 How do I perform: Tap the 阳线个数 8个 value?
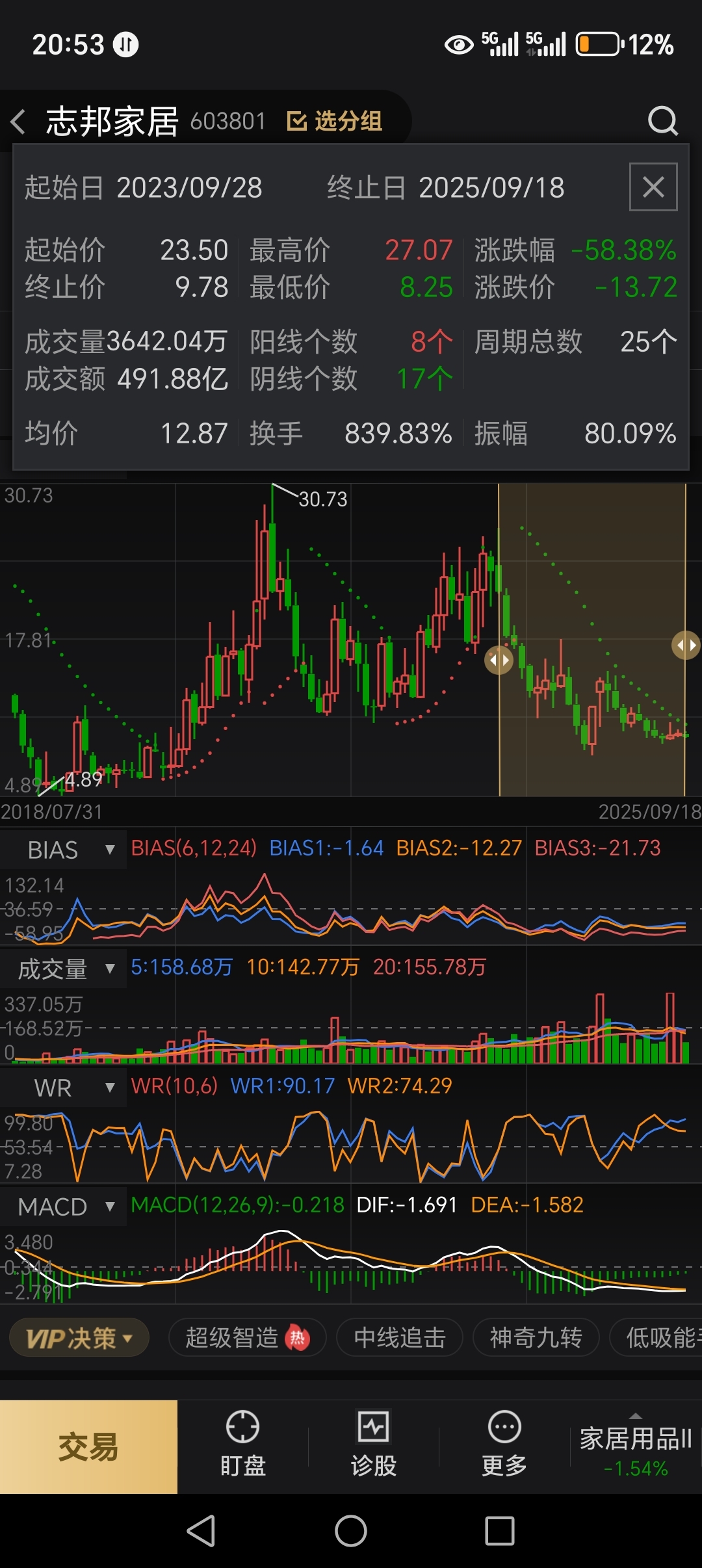coord(432,342)
